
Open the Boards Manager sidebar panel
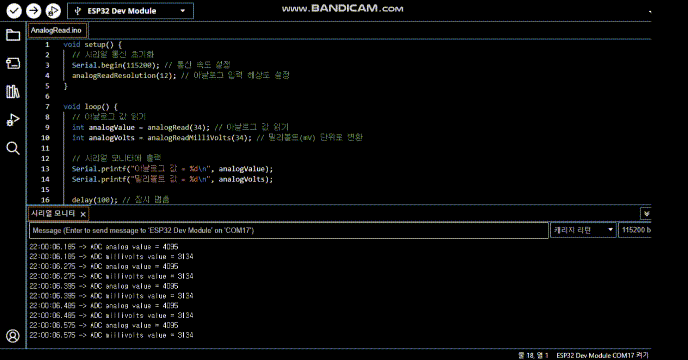[13, 63]
